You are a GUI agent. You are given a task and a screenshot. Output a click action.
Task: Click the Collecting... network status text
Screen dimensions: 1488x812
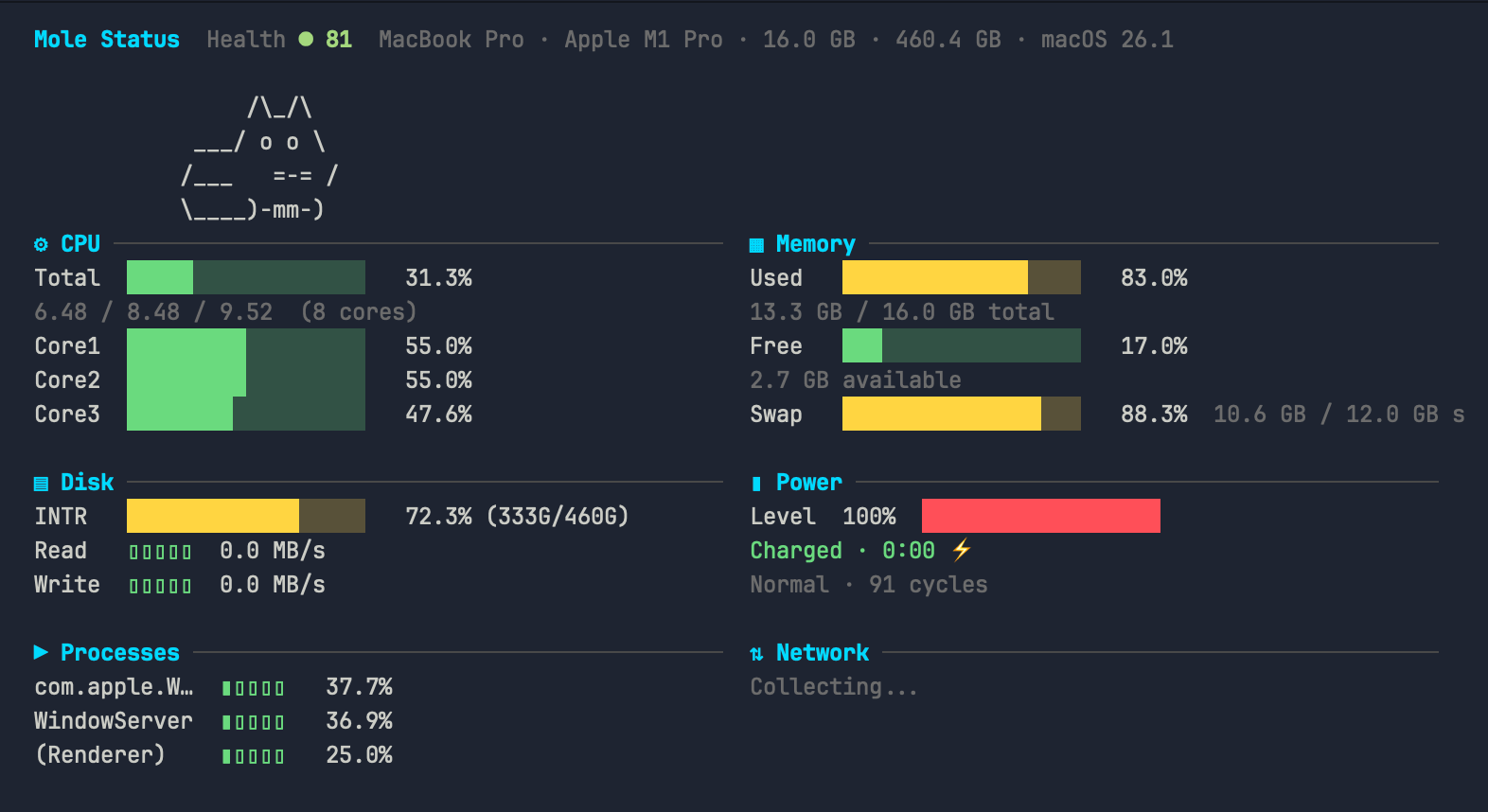(833, 687)
